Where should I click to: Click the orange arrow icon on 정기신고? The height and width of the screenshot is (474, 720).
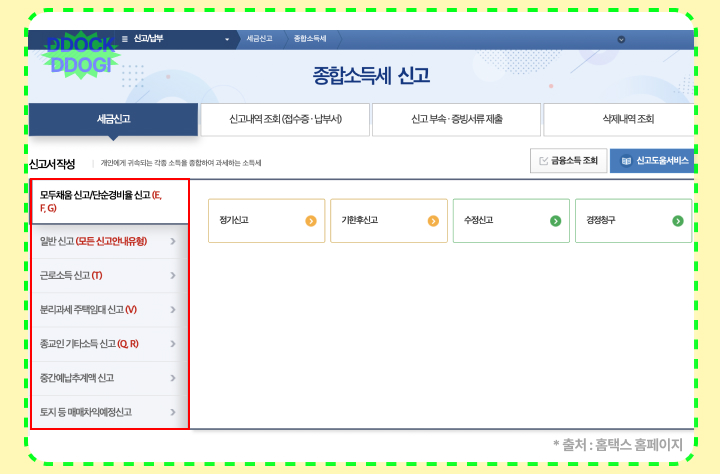pos(311,221)
